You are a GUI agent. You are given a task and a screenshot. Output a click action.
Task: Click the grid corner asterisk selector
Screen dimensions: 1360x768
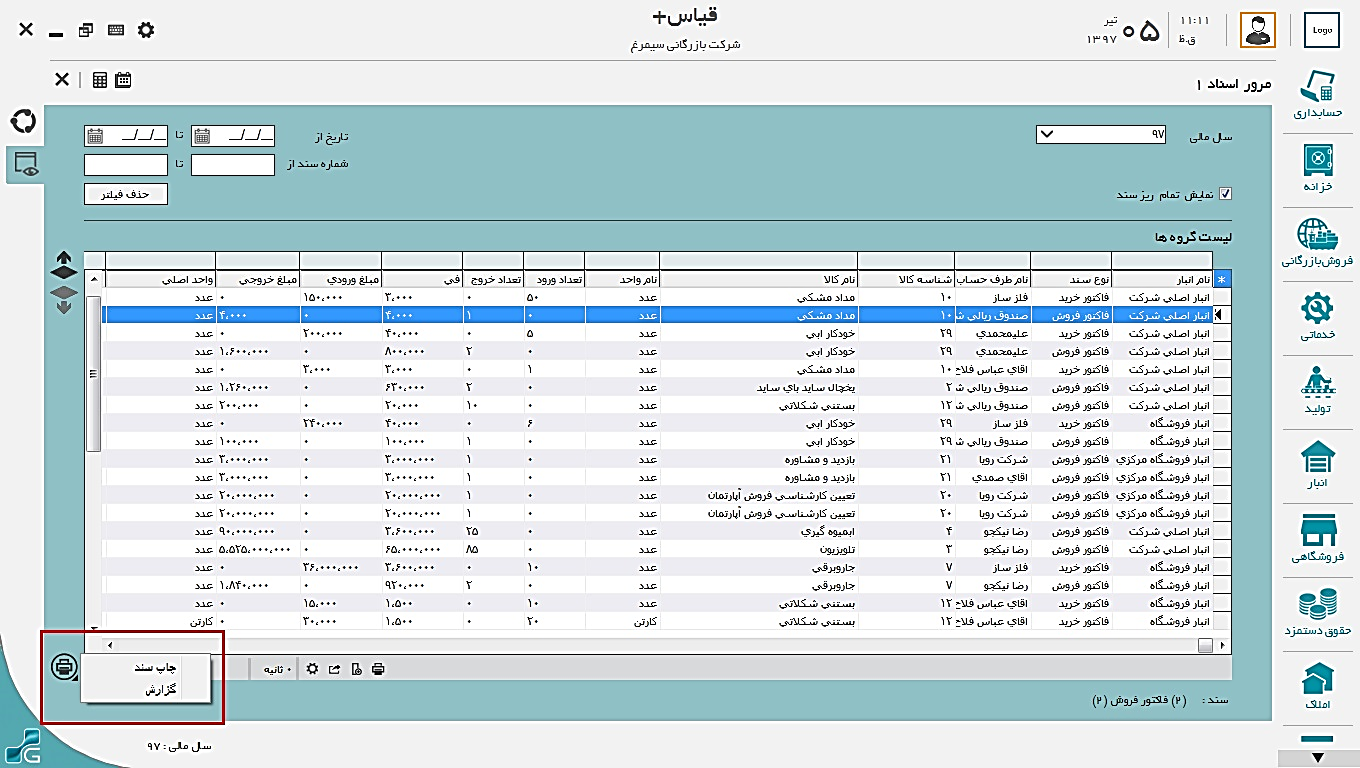pyautogui.click(x=1222, y=279)
